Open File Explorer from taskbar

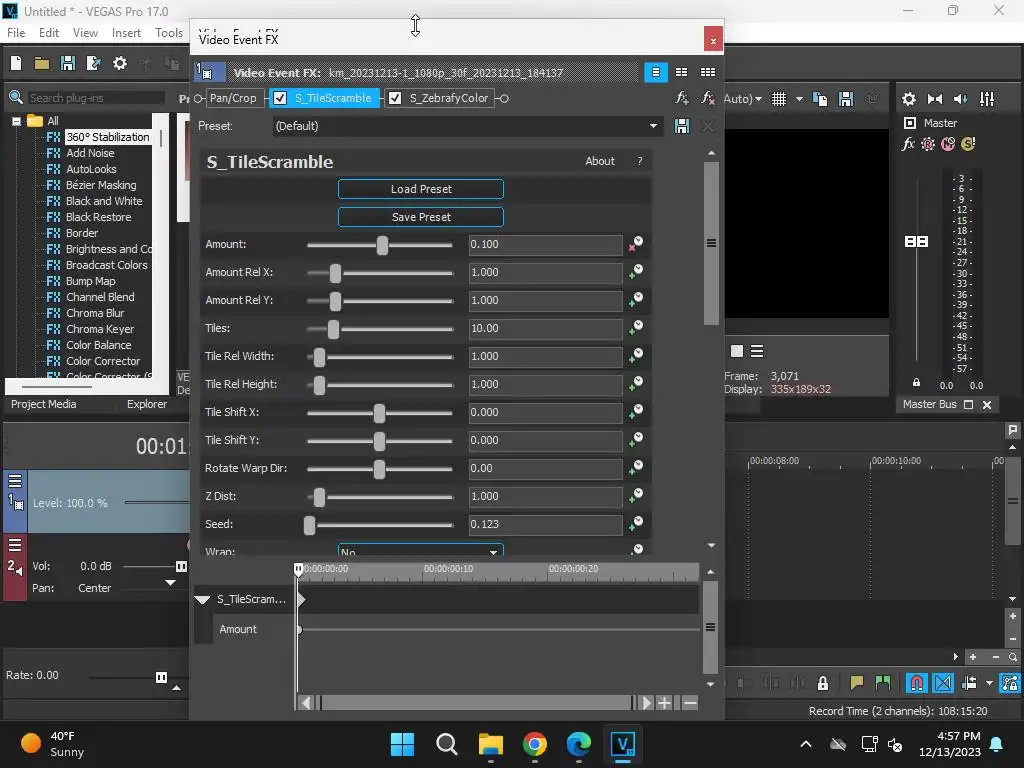point(490,744)
